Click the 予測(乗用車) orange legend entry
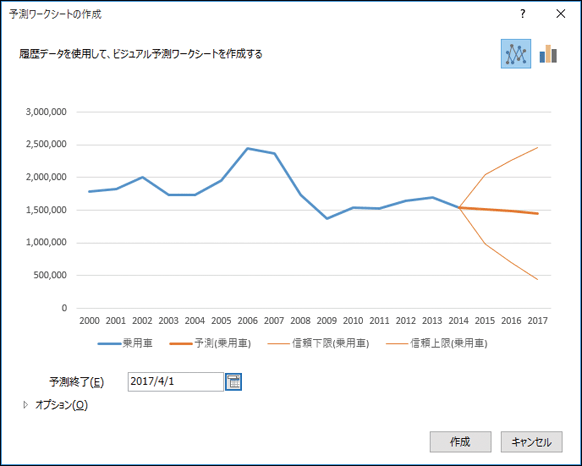Screen dimensions: 582x466 (210, 343)
